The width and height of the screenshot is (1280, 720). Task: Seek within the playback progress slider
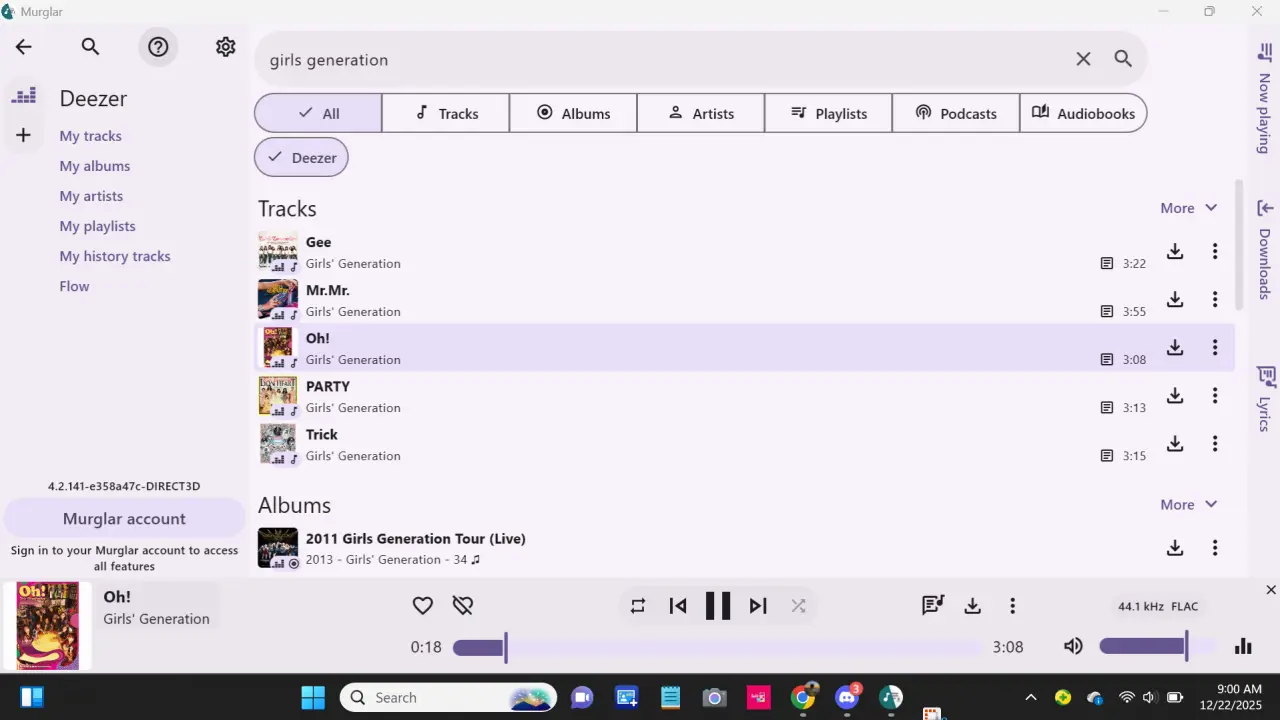[x=717, y=647]
